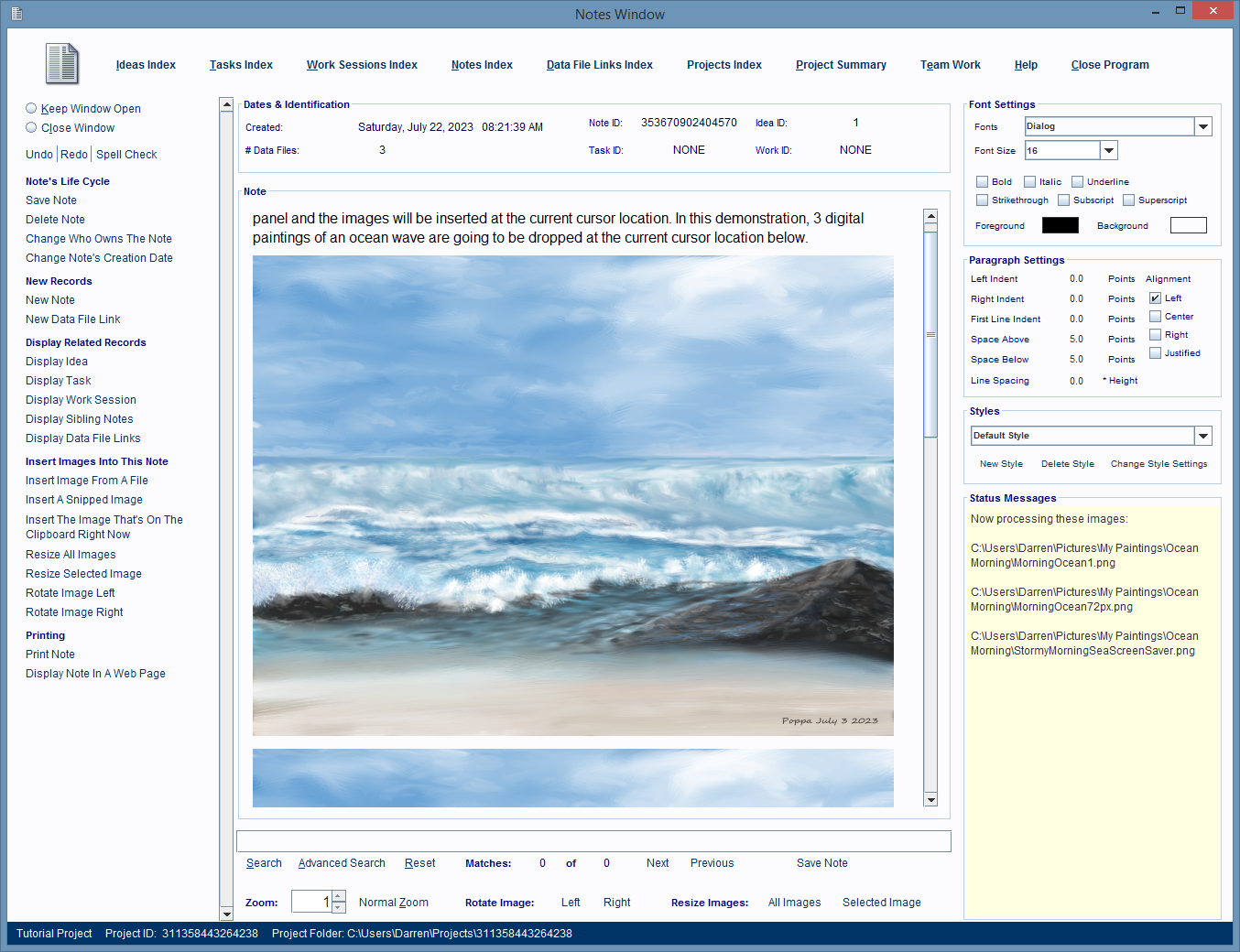Click the white Background color swatch

click(x=1189, y=225)
